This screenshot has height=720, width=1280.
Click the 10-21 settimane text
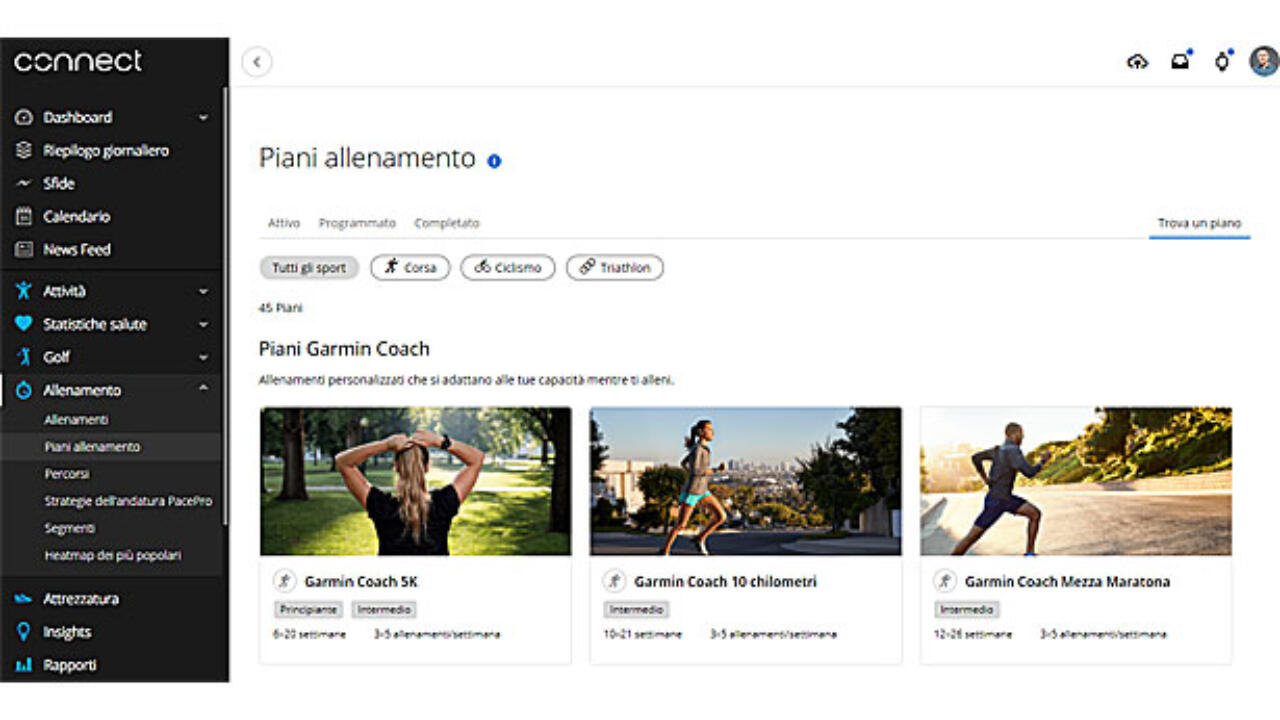(643, 634)
